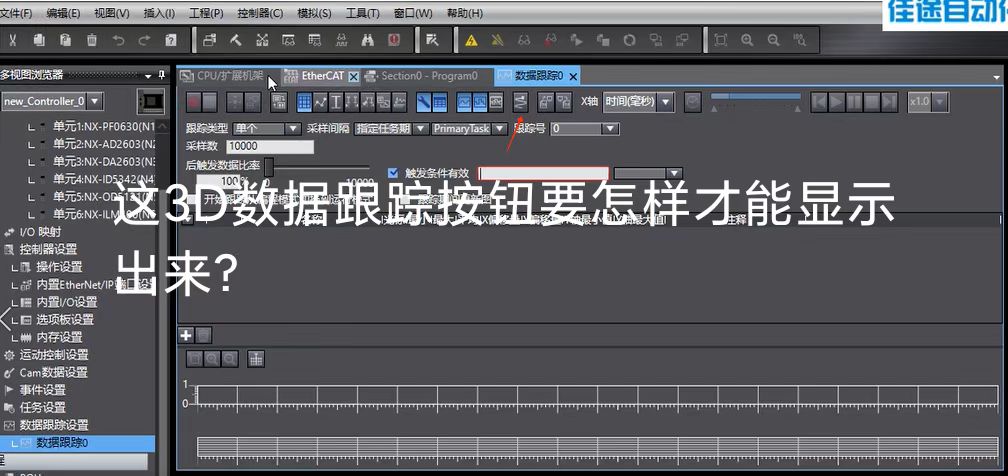Click the wrench settings icon in trace toolbar
Viewport: 1008px width, 476px height.
point(425,101)
